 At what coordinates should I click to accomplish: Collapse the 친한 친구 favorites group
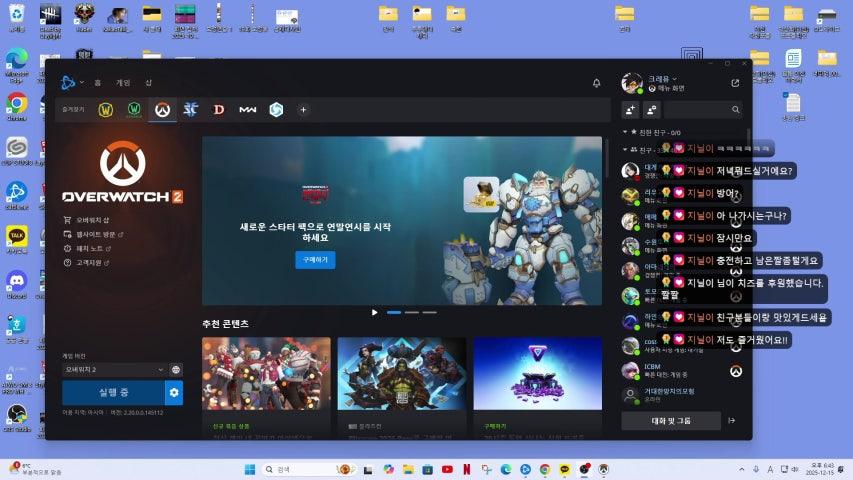click(x=625, y=132)
